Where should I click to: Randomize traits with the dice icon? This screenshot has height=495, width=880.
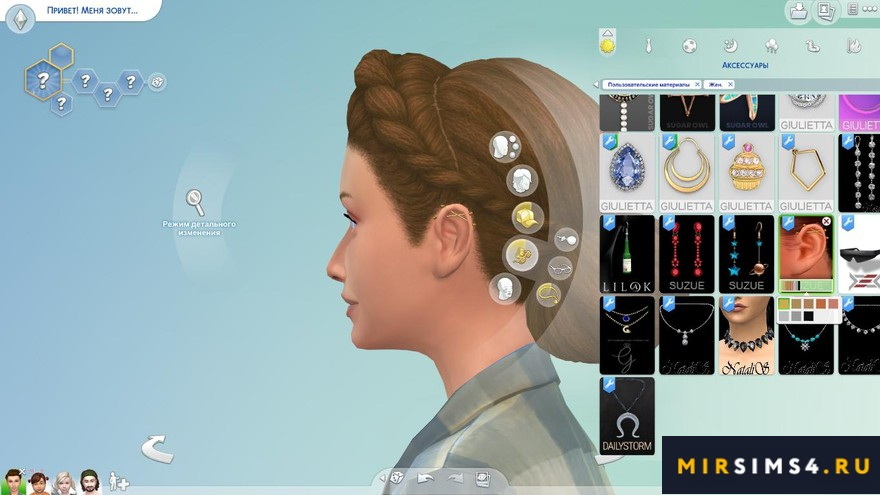[x=157, y=82]
